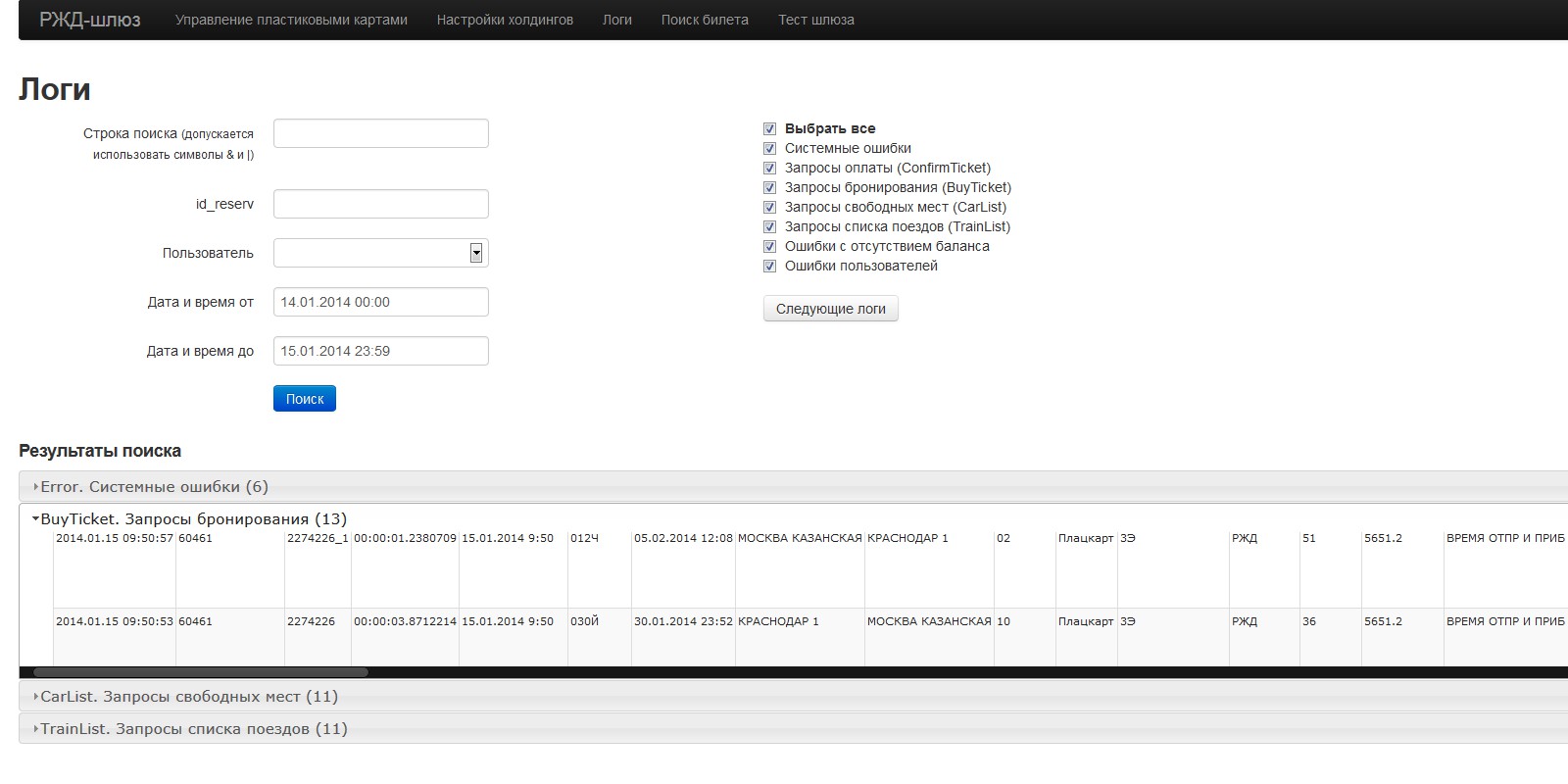Viewport: 1568px width, 784px height.
Task: Expand Error. Системные ошибки (6) section
Action: click(794, 486)
